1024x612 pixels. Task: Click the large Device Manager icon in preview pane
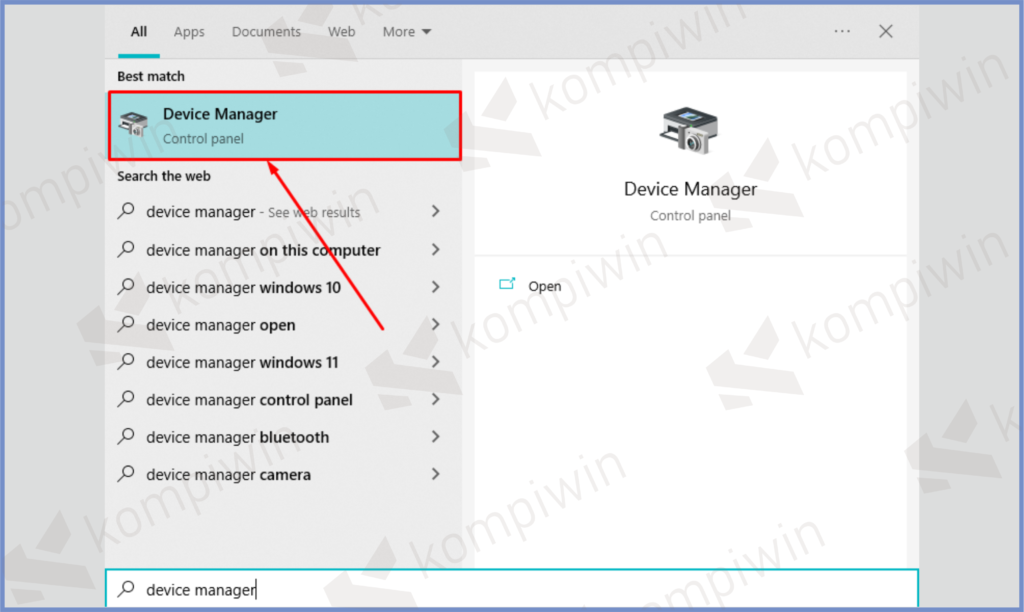coord(690,130)
